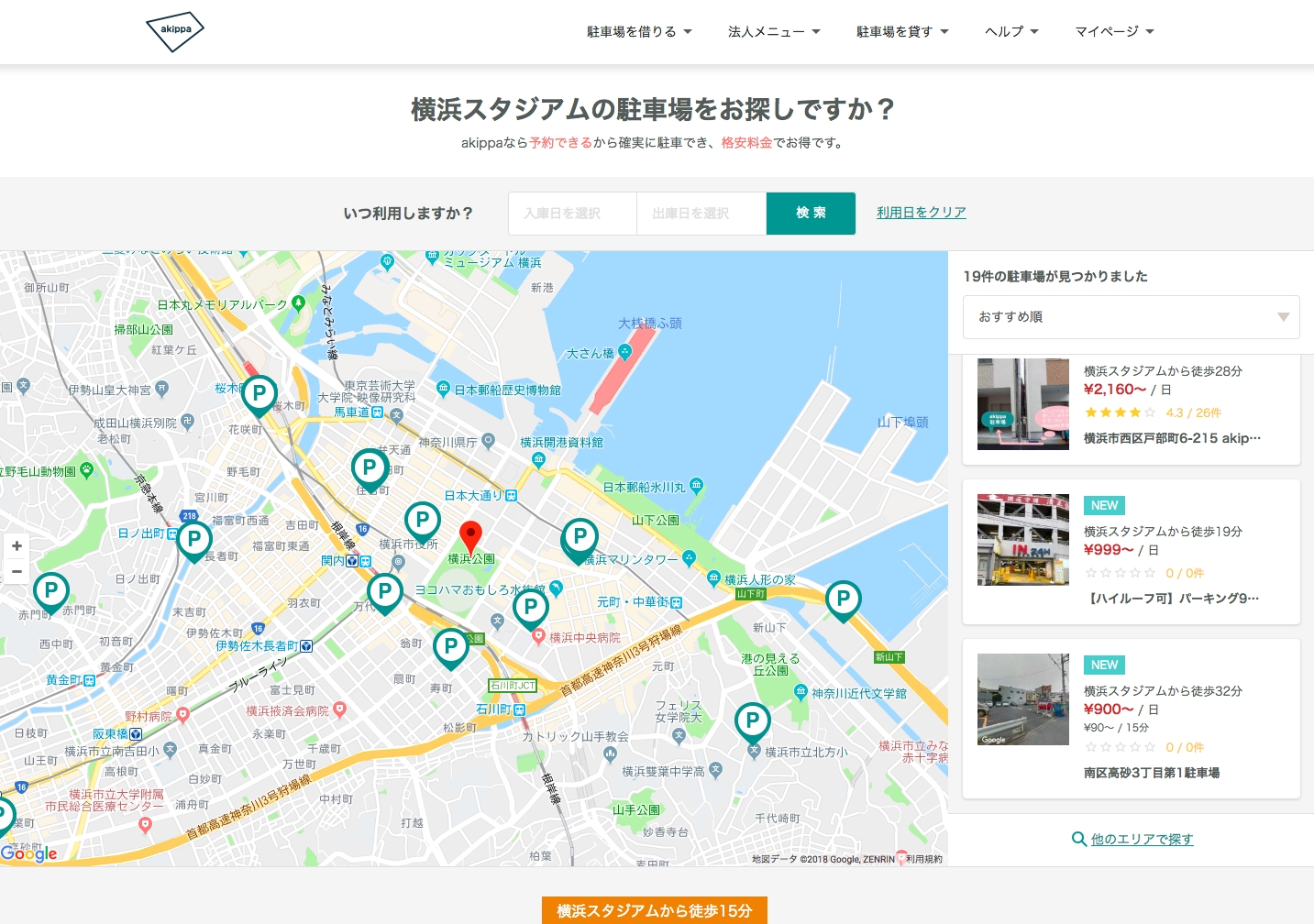Open the おすすめ順 sort dropdown

pyautogui.click(x=1131, y=317)
